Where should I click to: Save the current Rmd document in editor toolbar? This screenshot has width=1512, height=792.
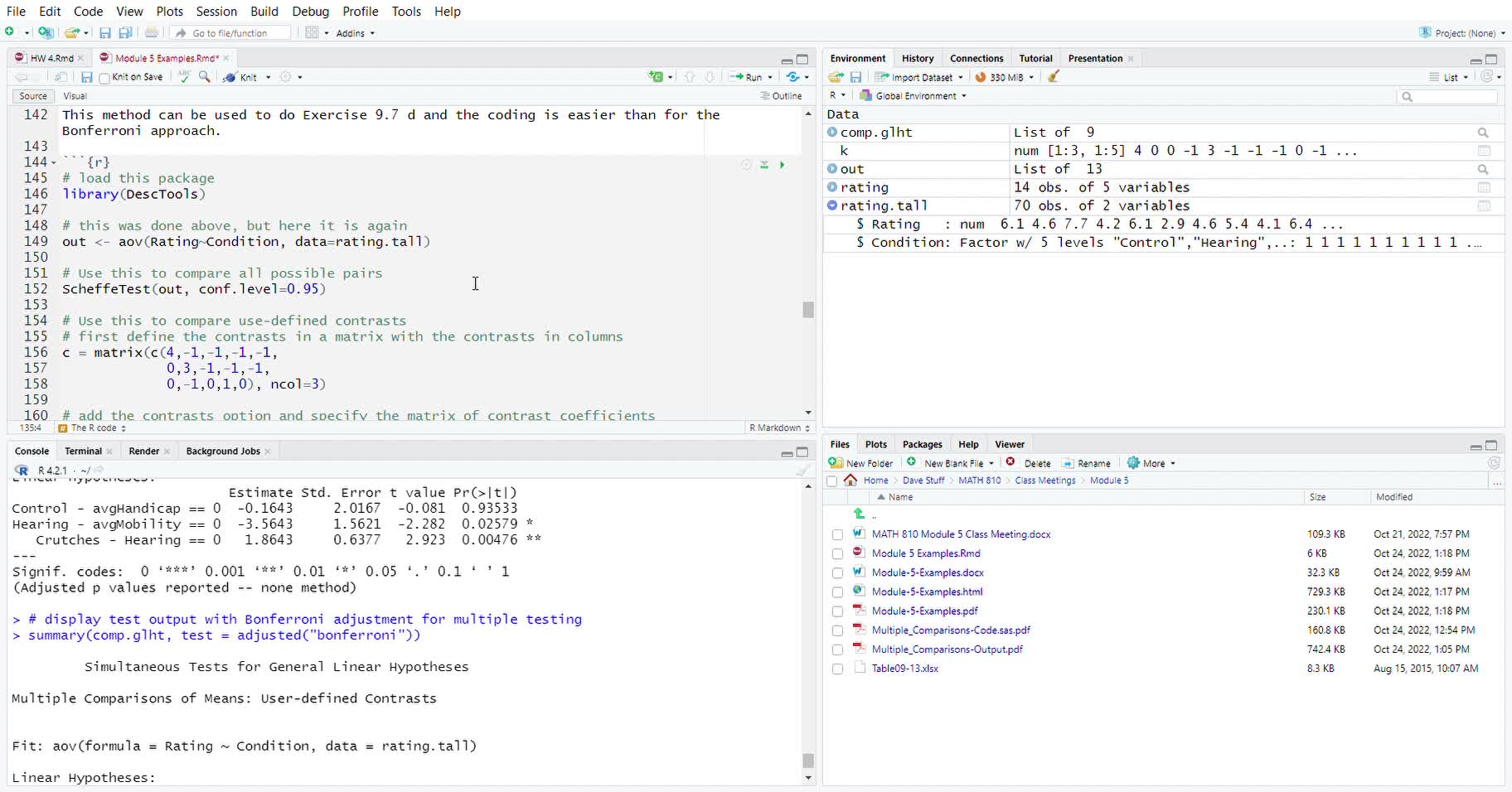pyautogui.click(x=86, y=77)
